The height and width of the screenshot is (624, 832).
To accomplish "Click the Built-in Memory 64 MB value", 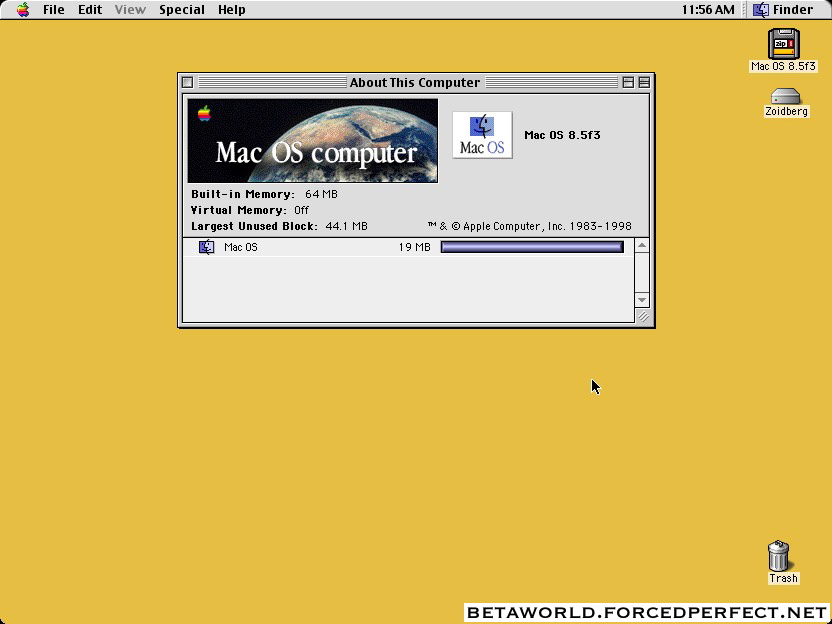I will click(x=321, y=194).
